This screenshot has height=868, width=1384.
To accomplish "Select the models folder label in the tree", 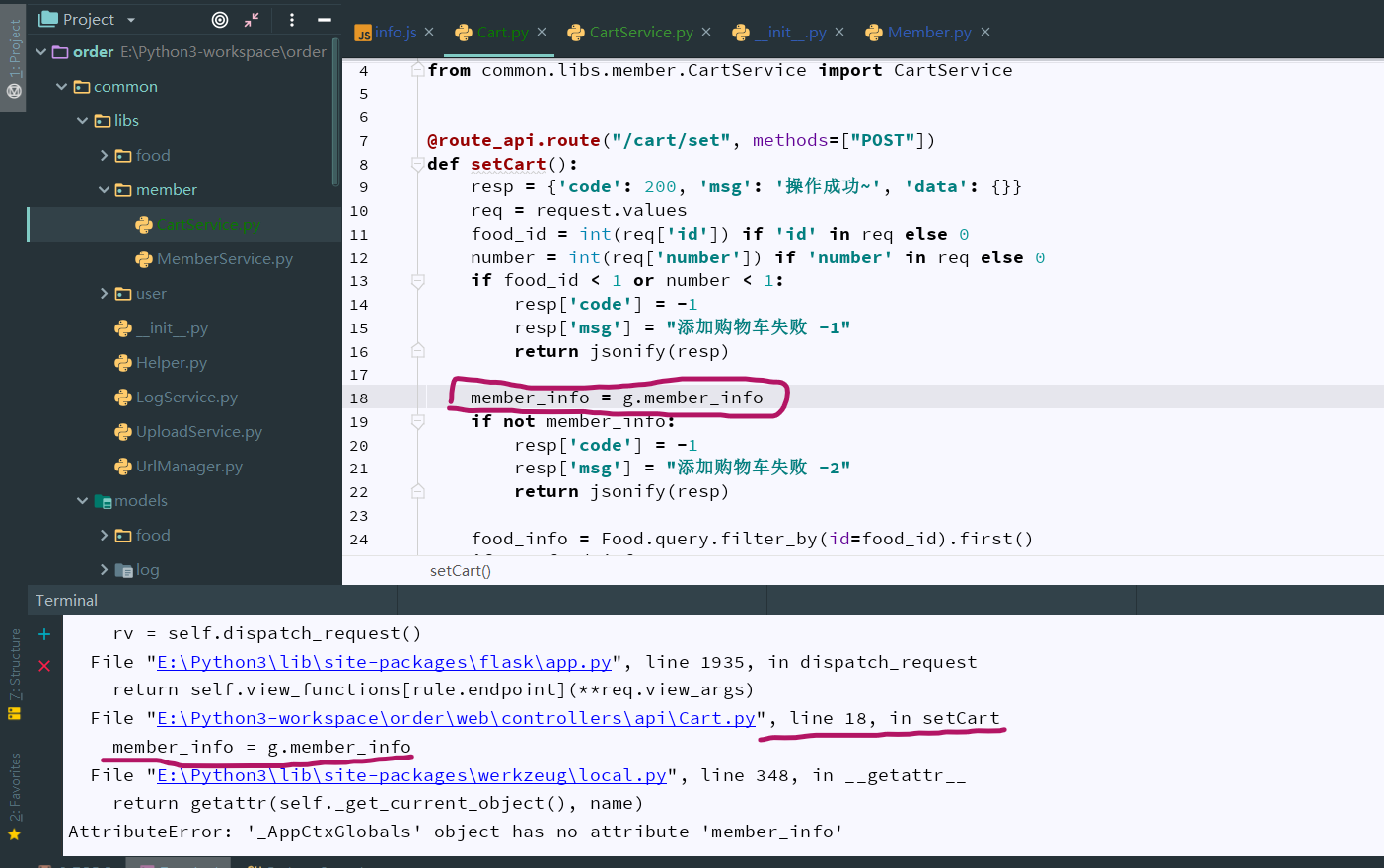I will 141,500.
